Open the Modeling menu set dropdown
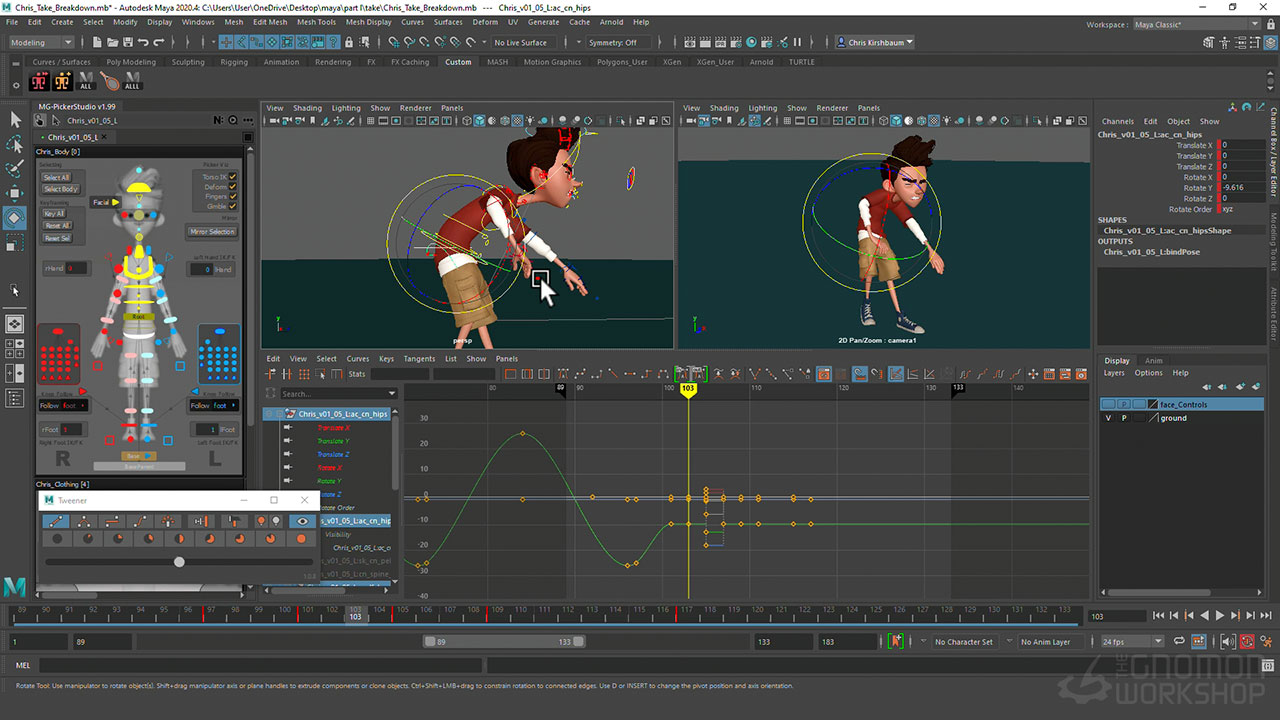Image resolution: width=1280 pixels, height=720 pixels. tap(41, 43)
